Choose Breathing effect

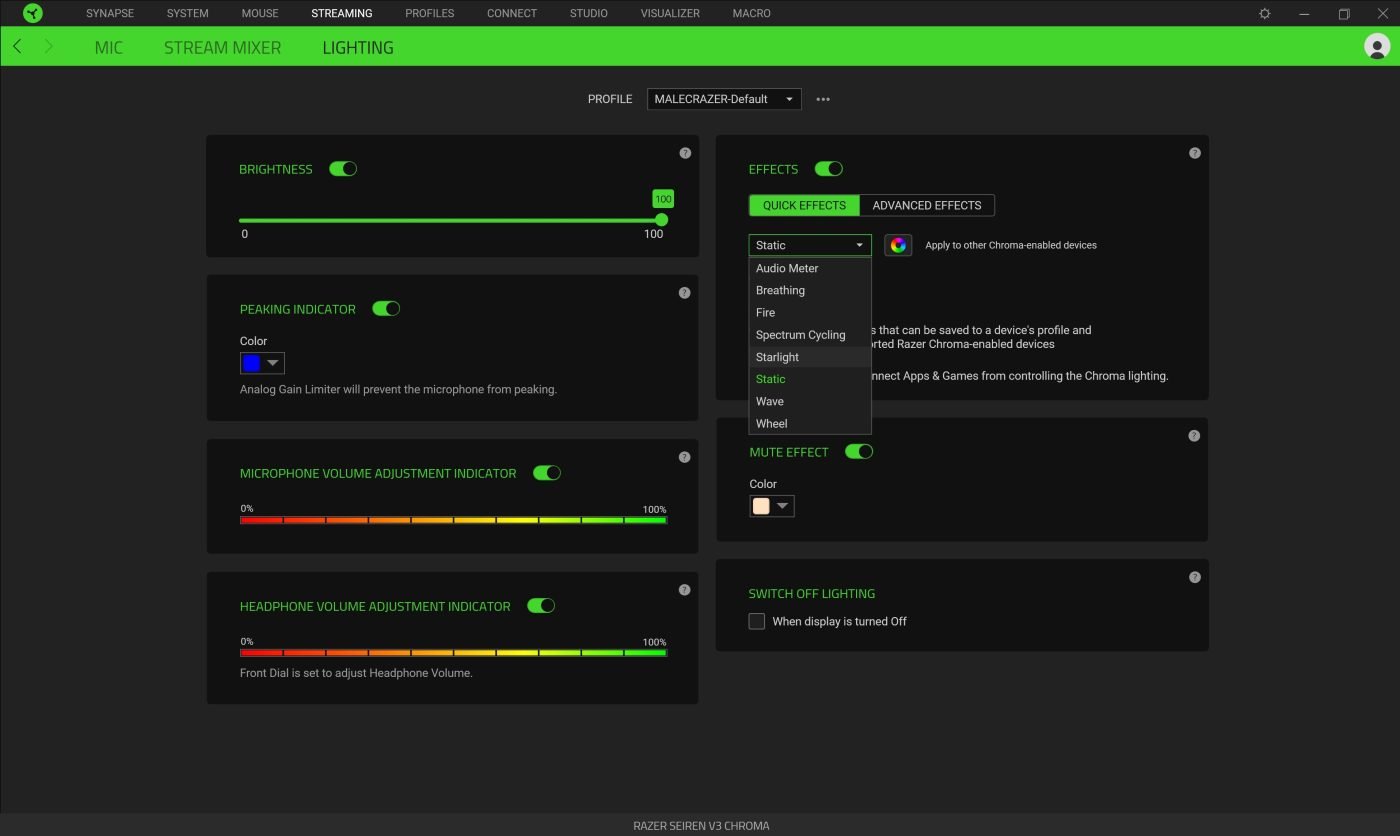(810, 290)
